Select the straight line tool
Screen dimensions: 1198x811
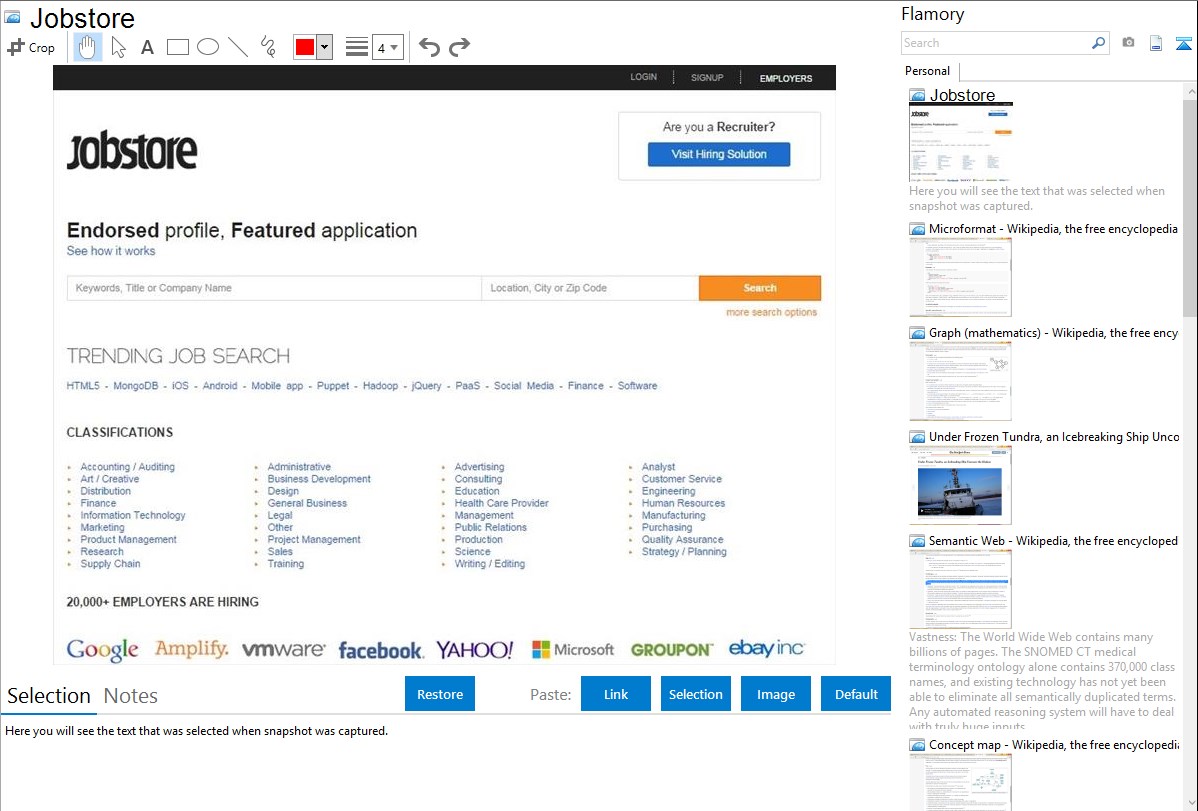[x=238, y=47]
